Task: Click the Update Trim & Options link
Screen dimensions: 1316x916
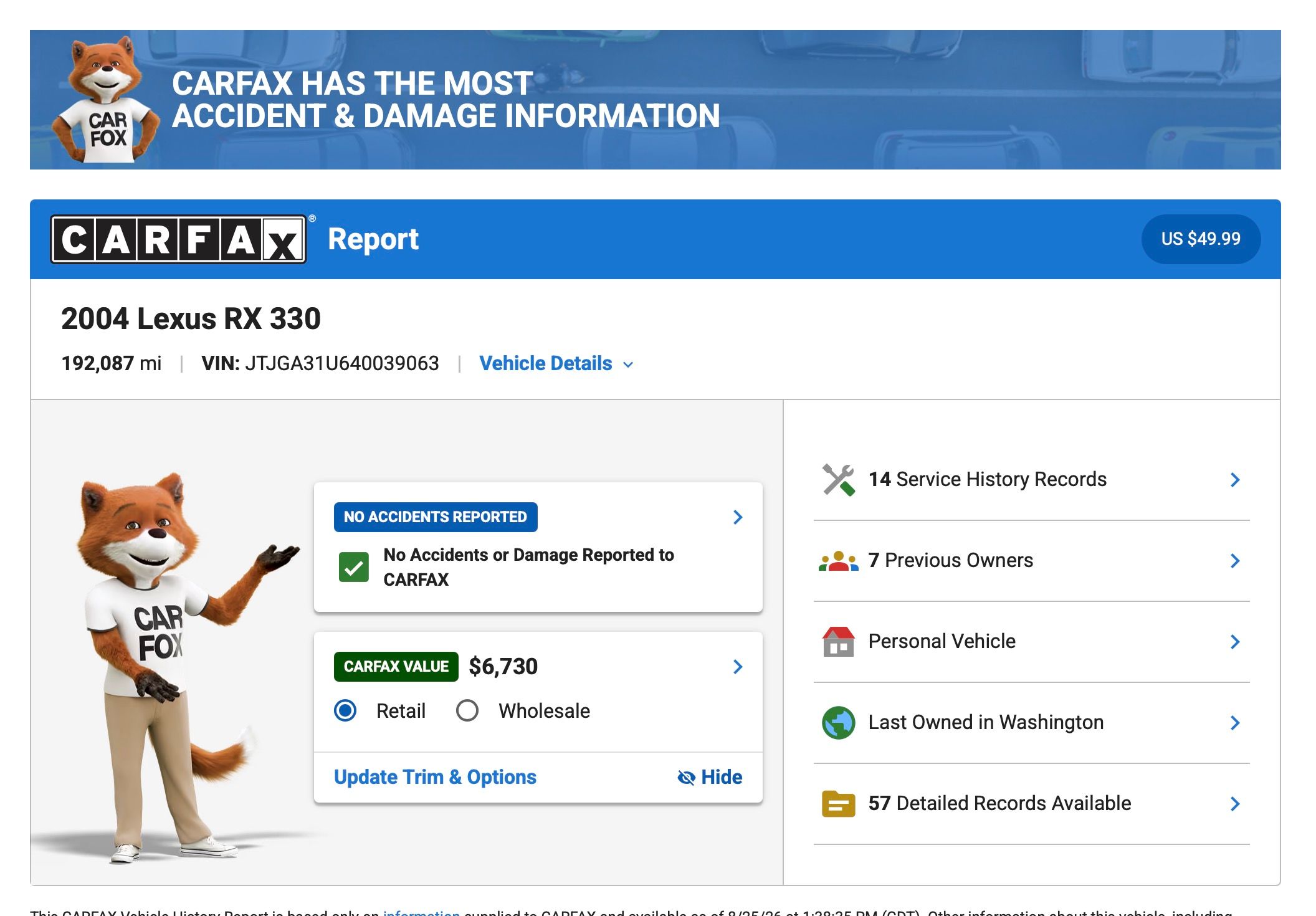Action: click(x=435, y=777)
